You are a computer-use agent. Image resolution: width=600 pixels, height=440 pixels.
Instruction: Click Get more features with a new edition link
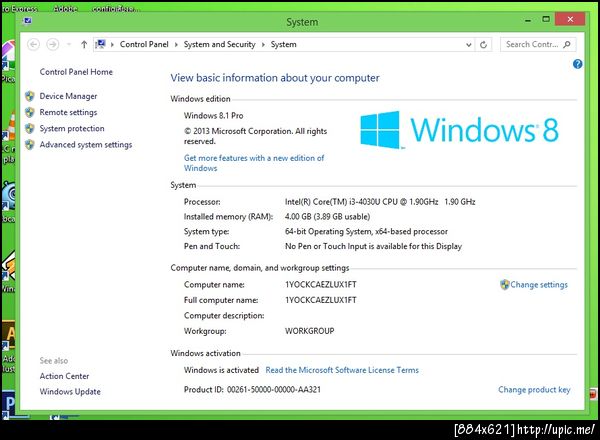[x=254, y=163]
